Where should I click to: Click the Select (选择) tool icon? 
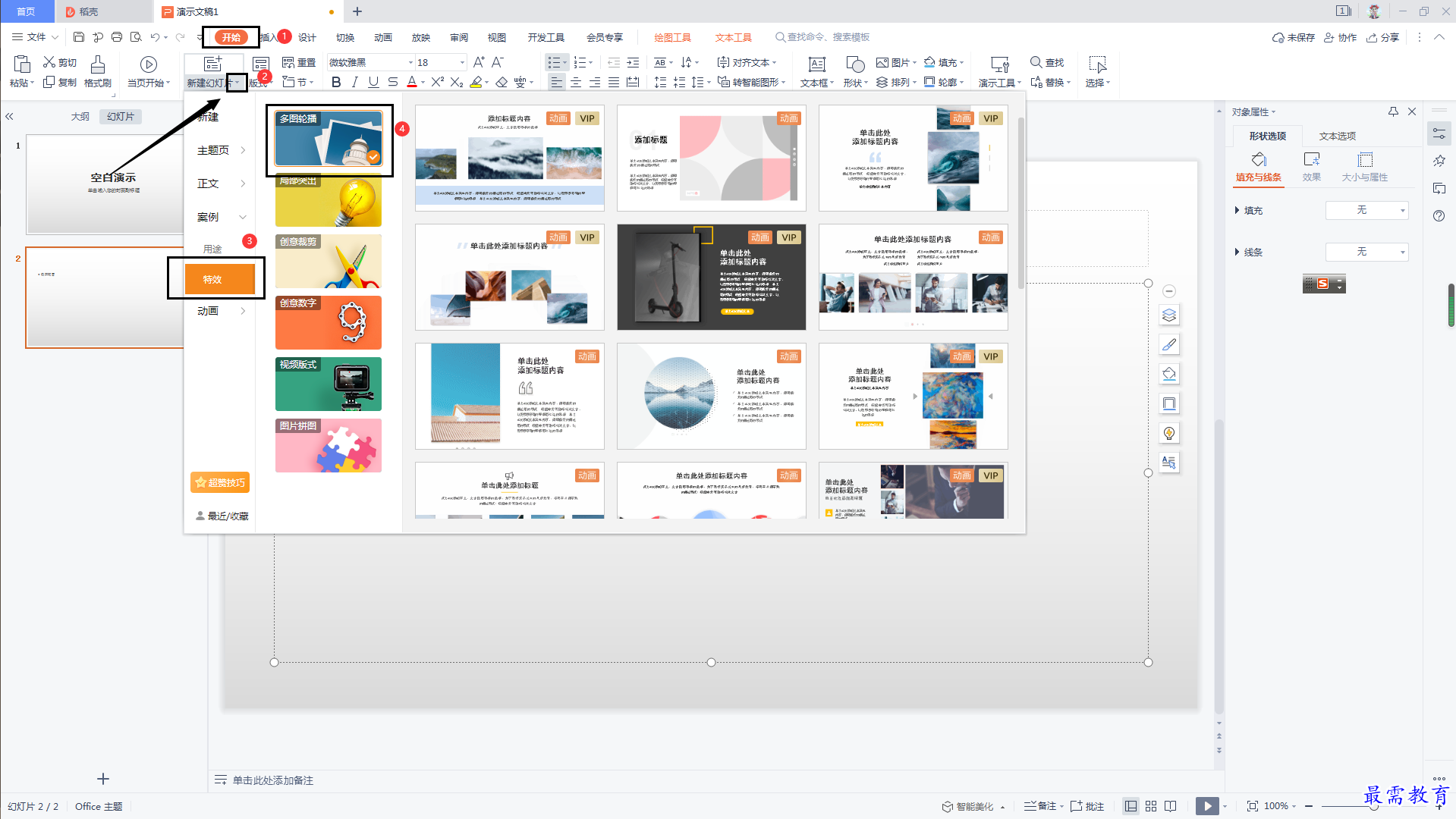pyautogui.click(x=1097, y=64)
